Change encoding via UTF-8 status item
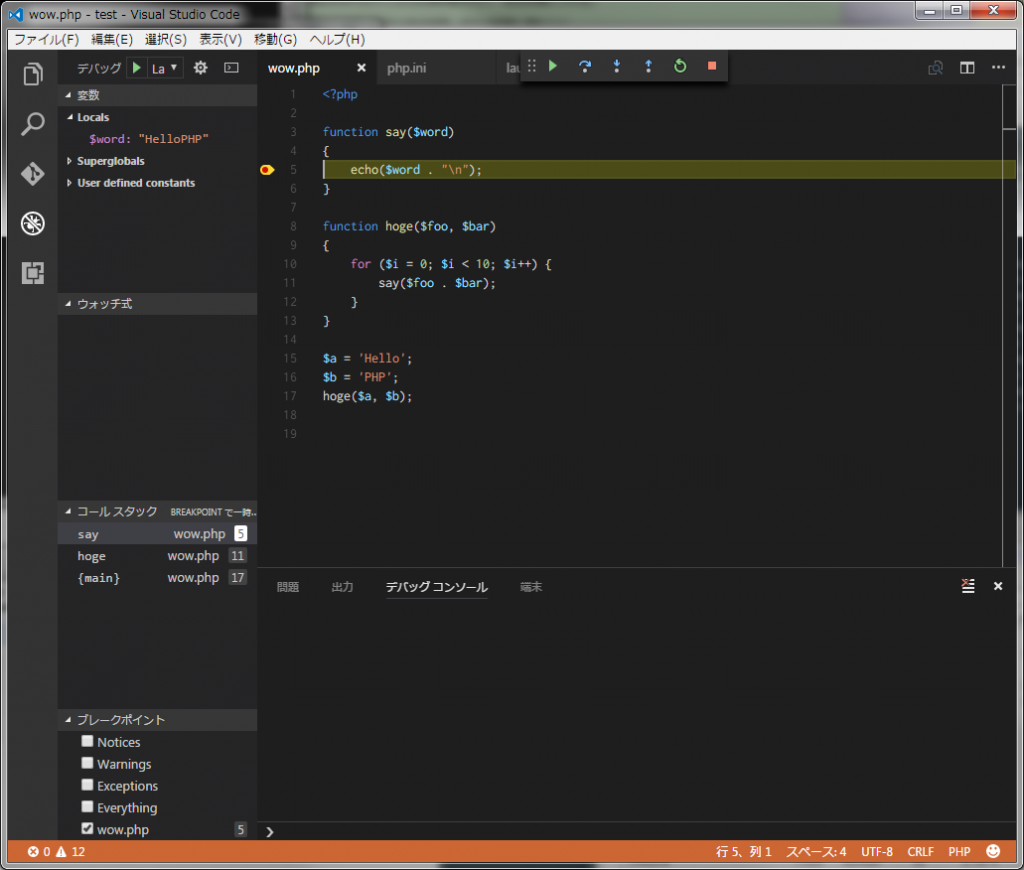Image resolution: width=1024 pixels, height=870 pixels. coord(876,852)
